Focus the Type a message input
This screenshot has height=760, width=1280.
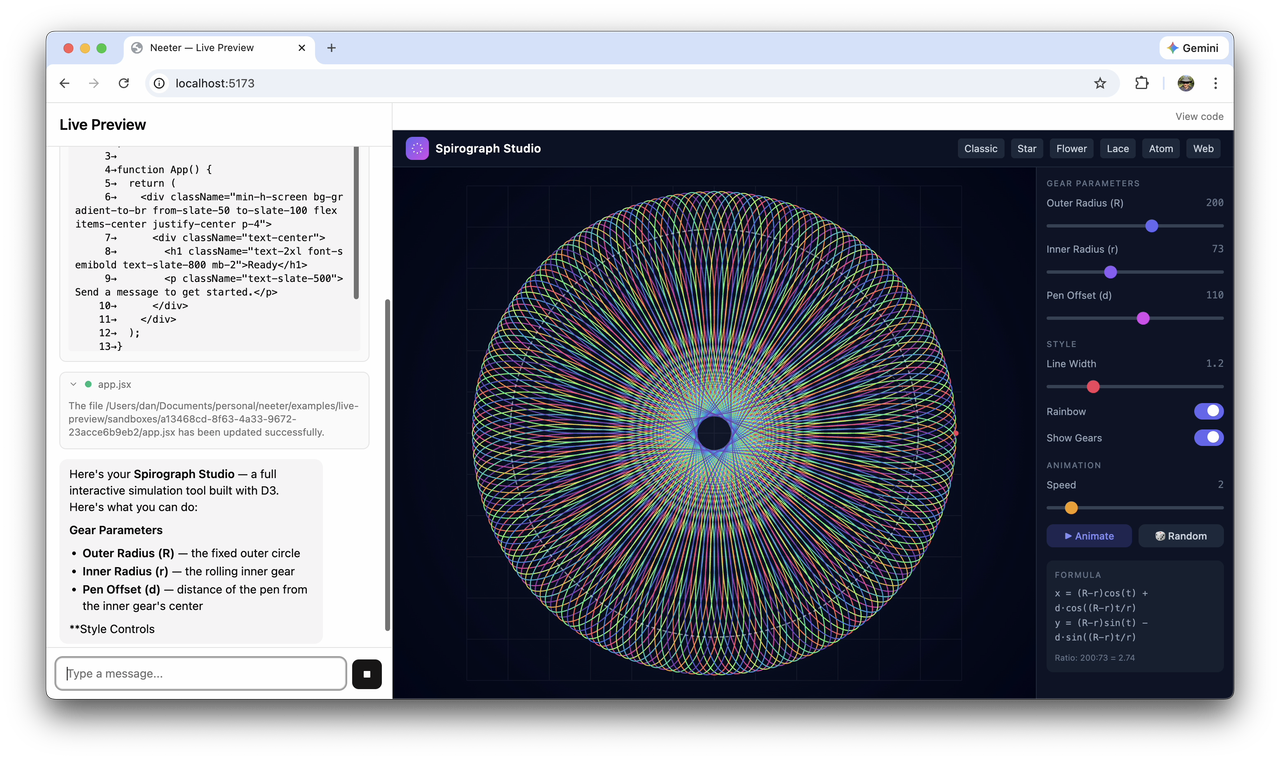pos(201,673)
